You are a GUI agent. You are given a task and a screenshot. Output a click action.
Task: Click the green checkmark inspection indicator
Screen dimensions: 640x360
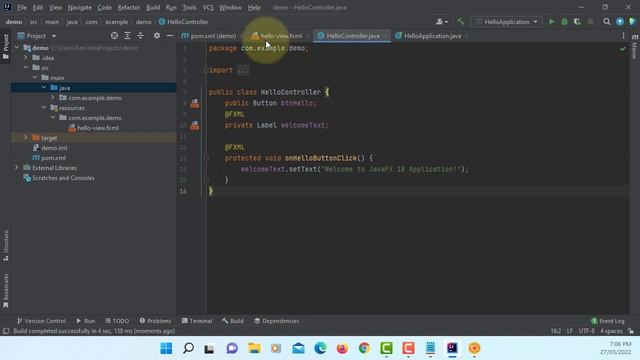point(622,49)
